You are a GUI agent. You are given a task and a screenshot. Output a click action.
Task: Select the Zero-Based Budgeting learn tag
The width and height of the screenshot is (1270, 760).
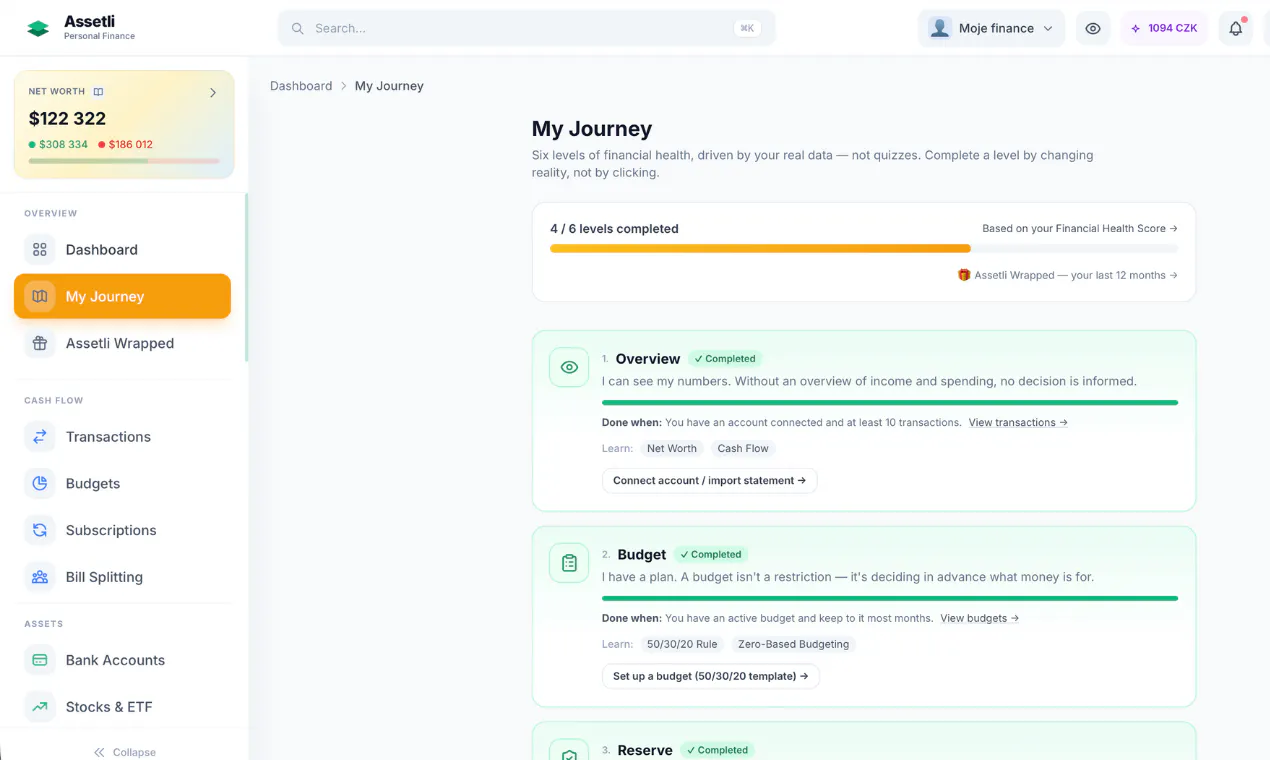(794, 644)
